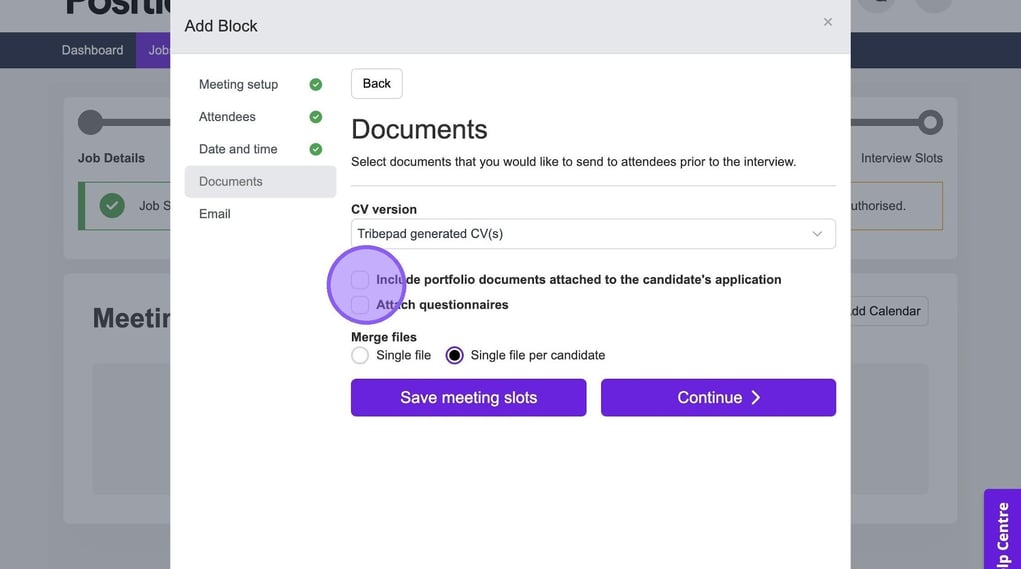Open Dashboard in the navigation bar
Image resolution: width=1021 pixels, height=569 pixels.
tap(92, 50)
